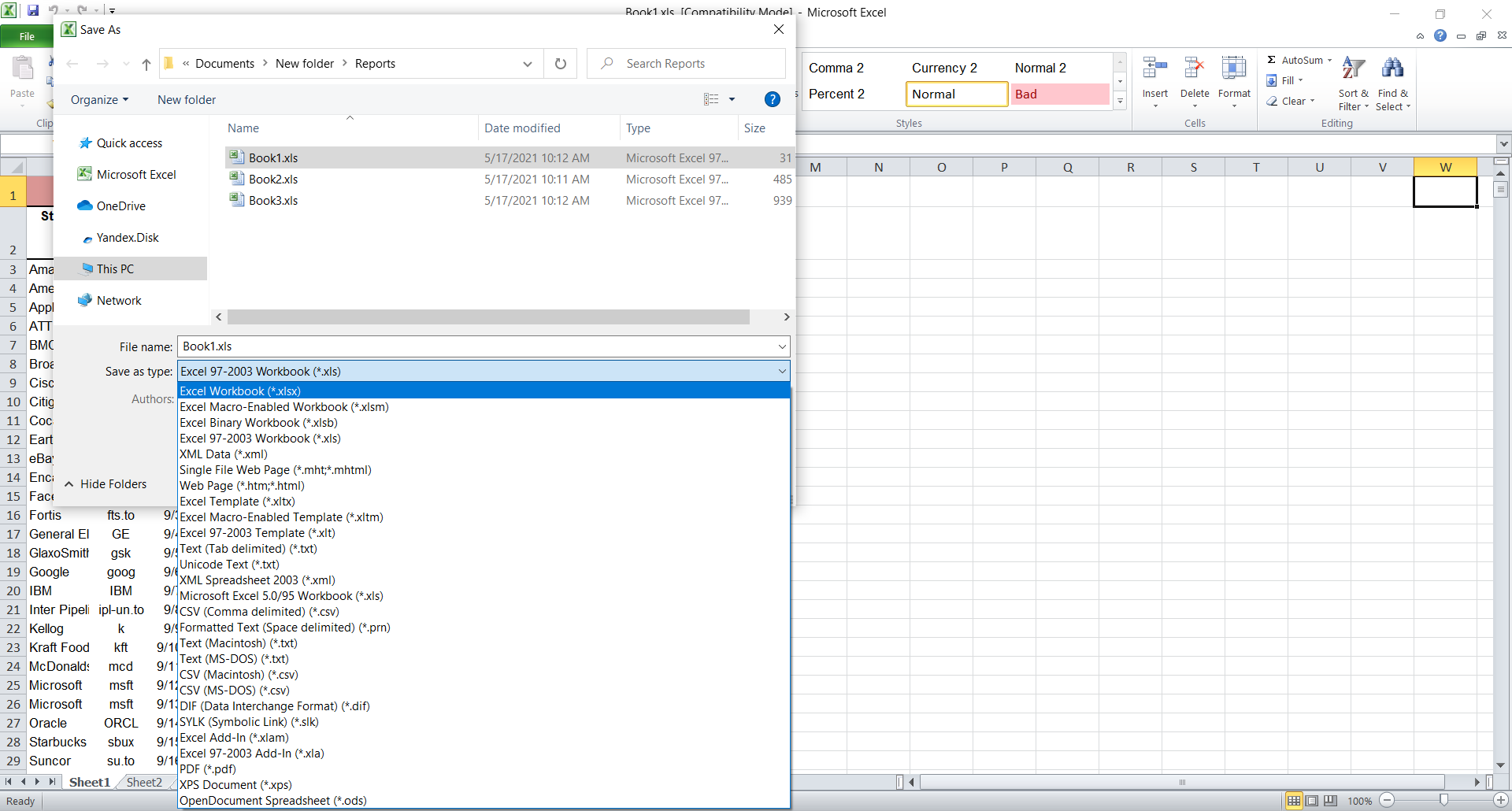Expand the Organize dropdown menu
The width and height of the screenshot is (1512, 811).
pyautogui.click(x=99, y=100)
